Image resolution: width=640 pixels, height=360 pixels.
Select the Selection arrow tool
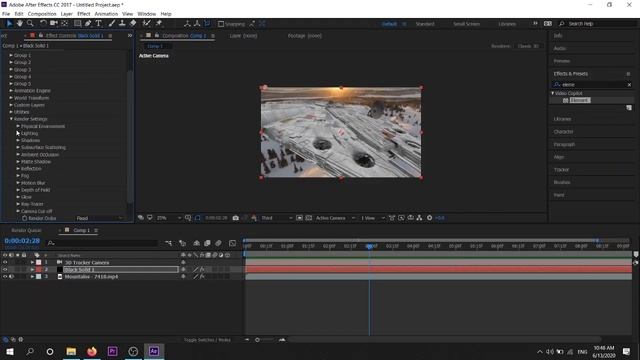(x=9, y=24)
